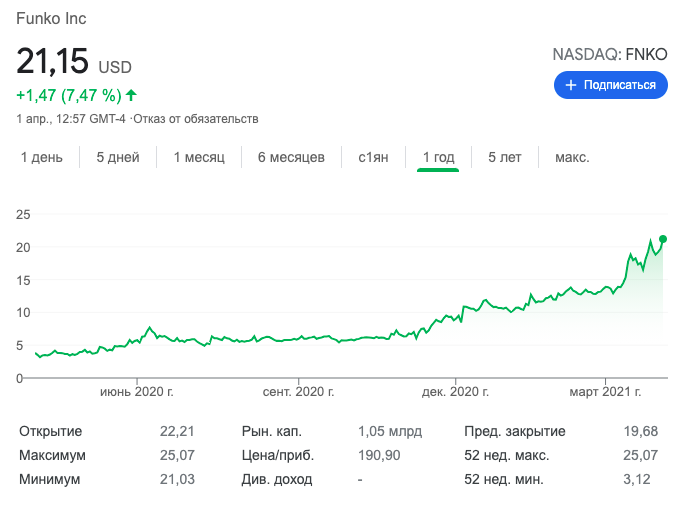Click the "дек. 2020 г." axis label
Viewport: 700px width, 513px height.
pos(453,392)
